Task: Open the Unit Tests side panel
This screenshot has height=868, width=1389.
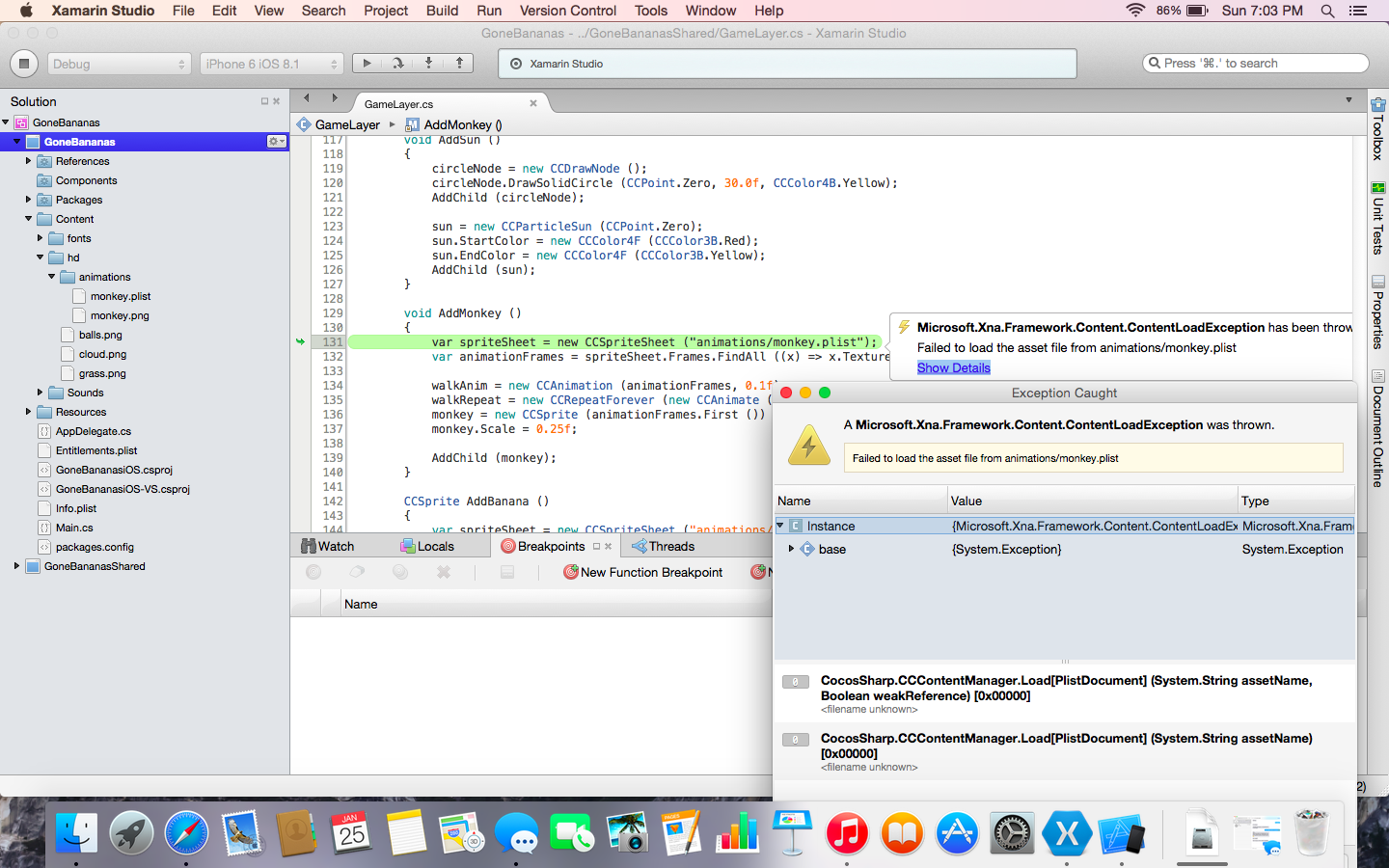Action: [1378, 218]
